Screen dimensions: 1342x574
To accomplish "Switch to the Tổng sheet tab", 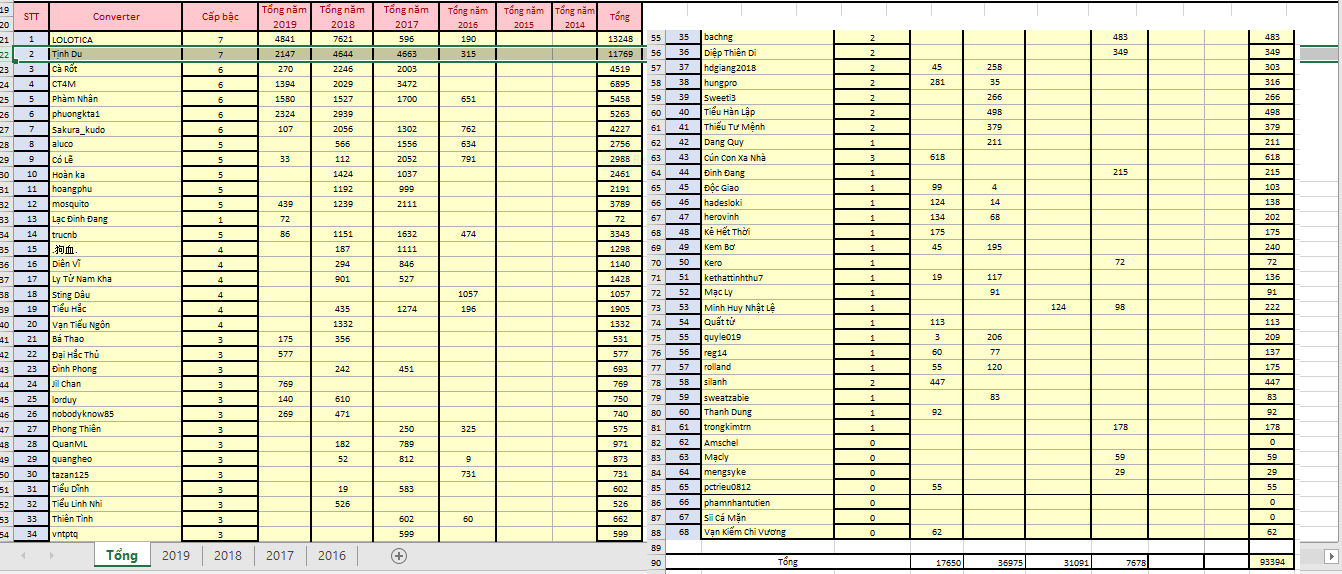I will [122, 556].
